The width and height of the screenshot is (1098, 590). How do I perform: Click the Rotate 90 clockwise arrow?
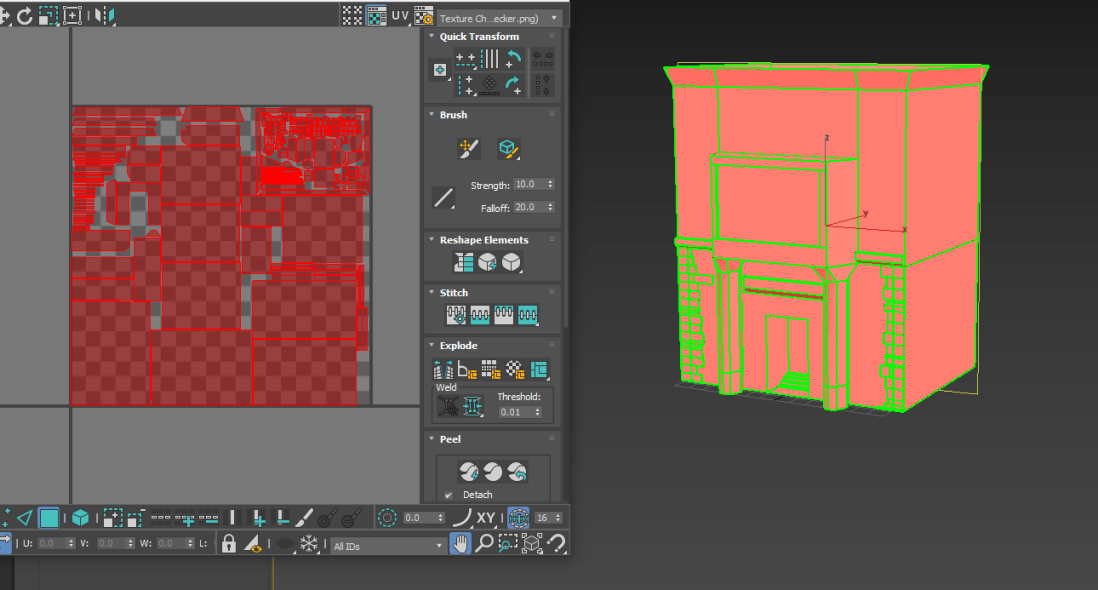[x=514, y=83]
